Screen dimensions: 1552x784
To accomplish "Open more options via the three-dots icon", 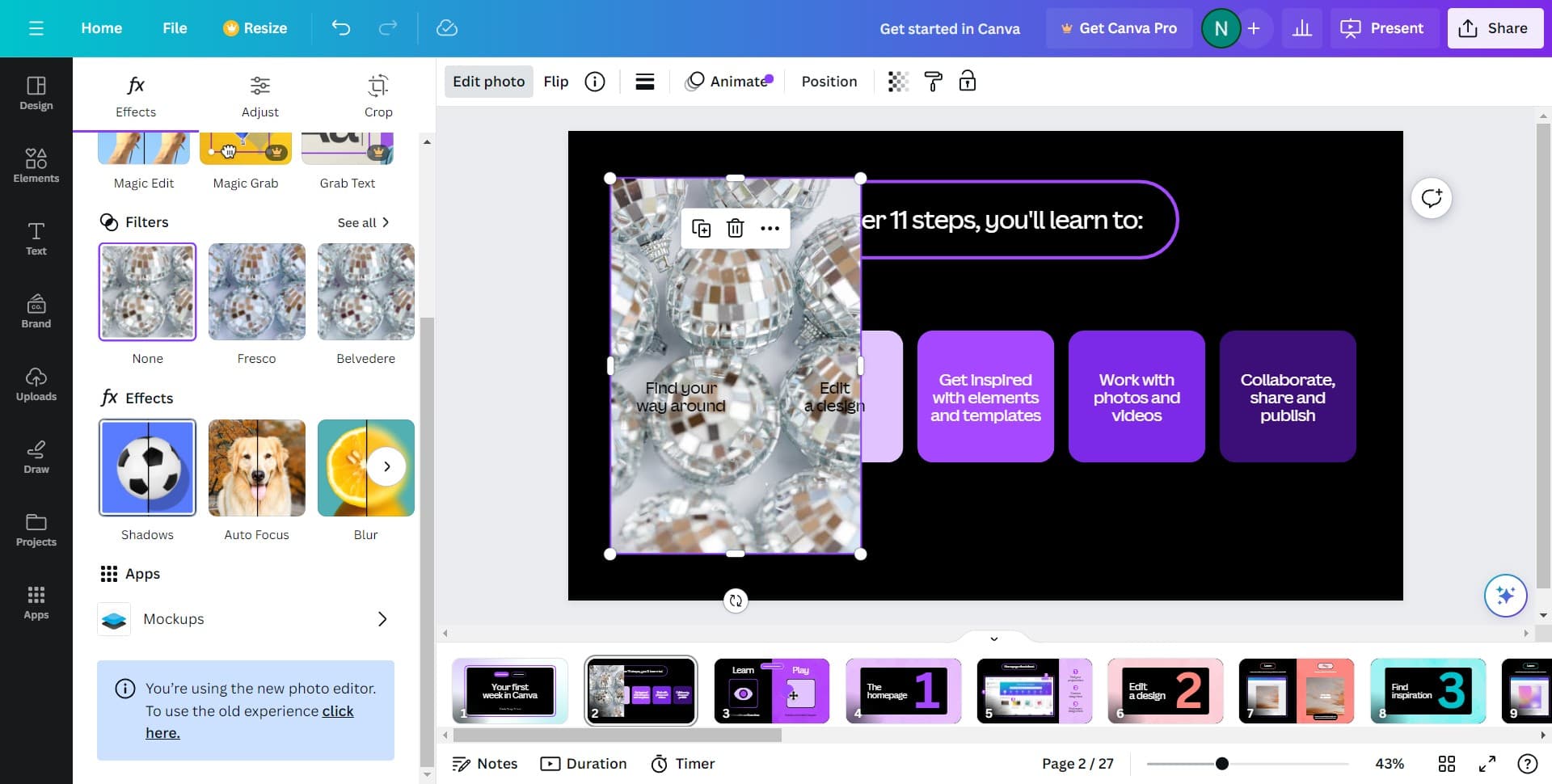I will (x=770, y=228).
